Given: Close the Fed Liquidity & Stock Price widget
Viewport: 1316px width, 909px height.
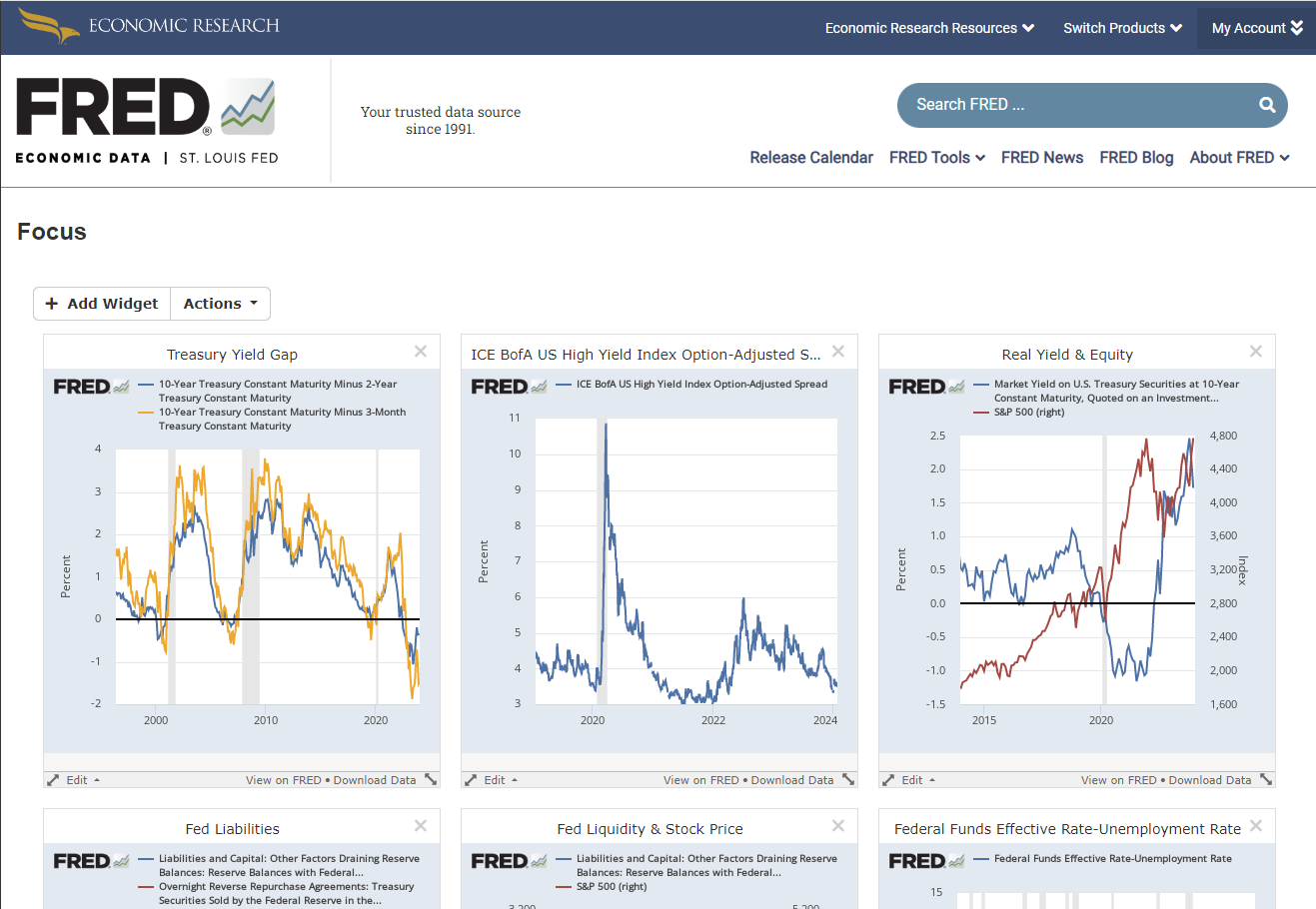Looking at the screenshot, I should pos(838,826).
